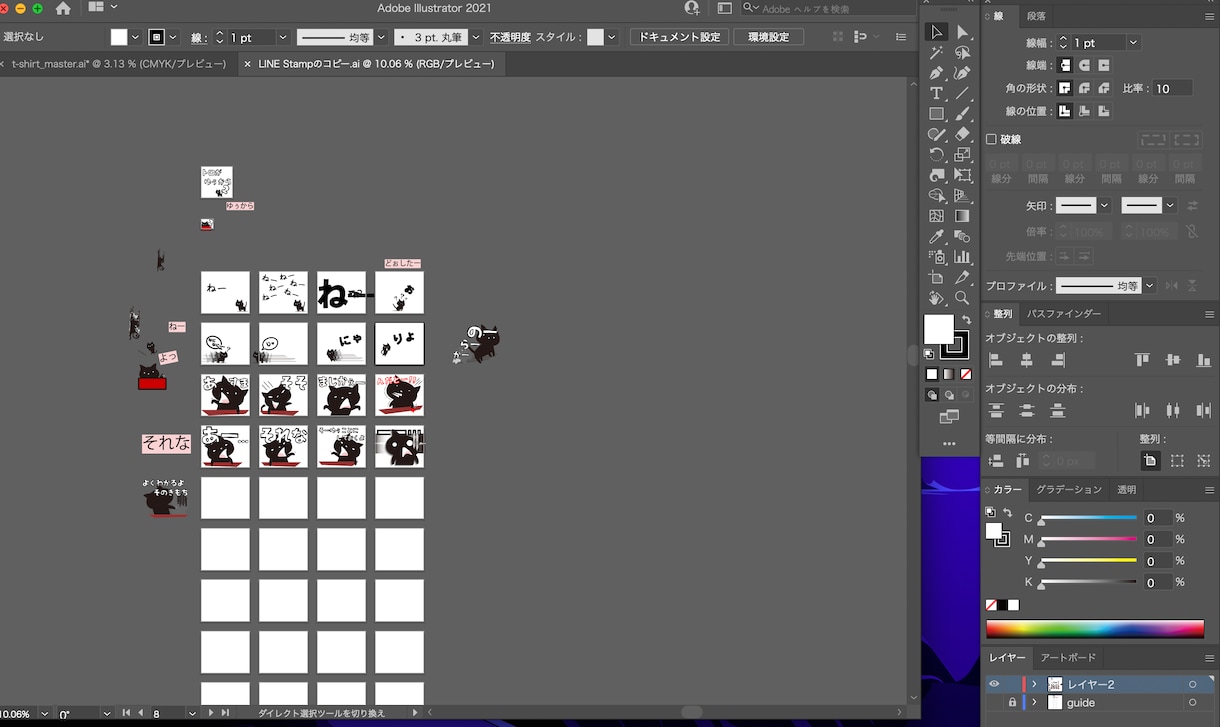Open the start arrowhead dropdown

[1104, 205]
